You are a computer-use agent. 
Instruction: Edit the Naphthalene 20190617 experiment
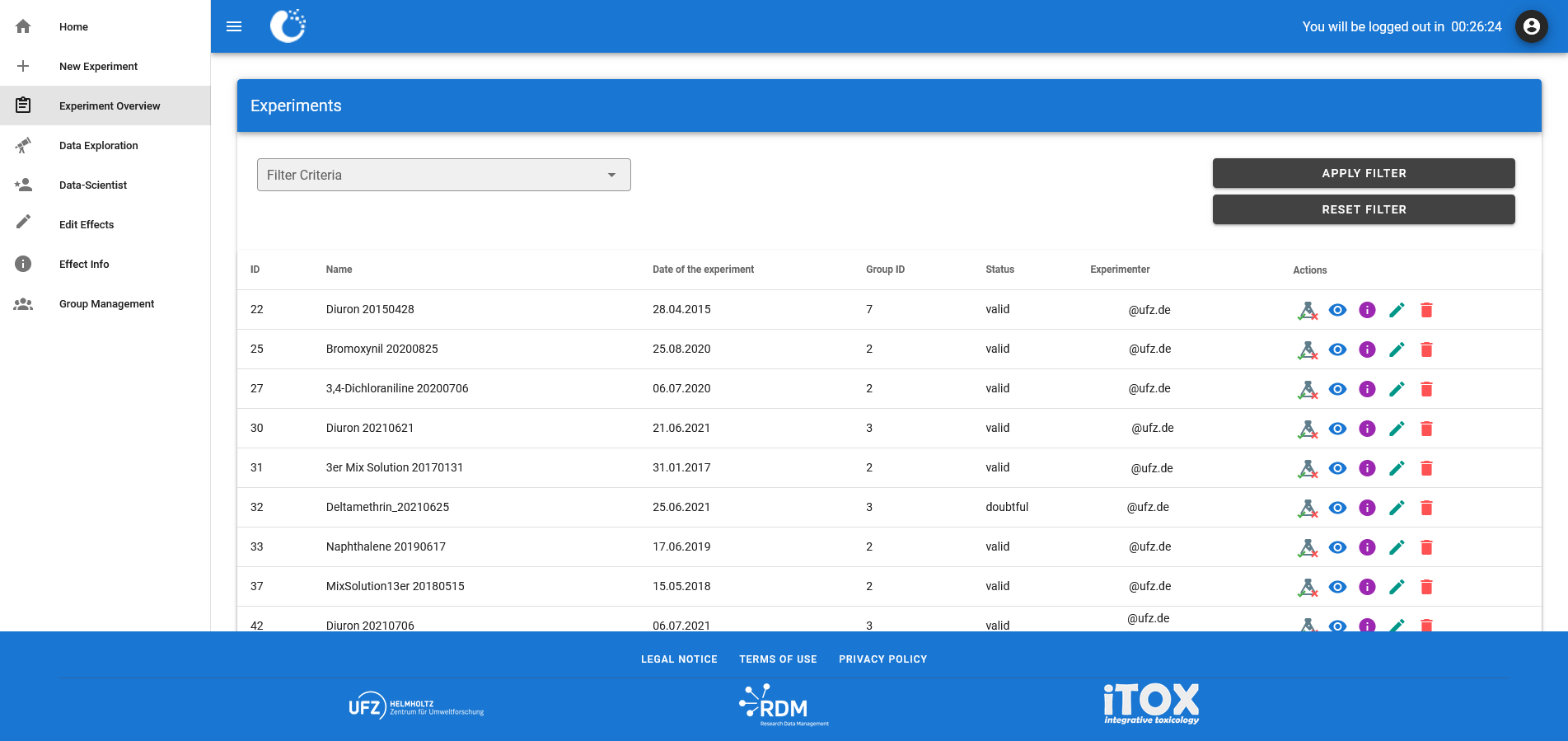pyautogui.click(x=1397, y=547)
